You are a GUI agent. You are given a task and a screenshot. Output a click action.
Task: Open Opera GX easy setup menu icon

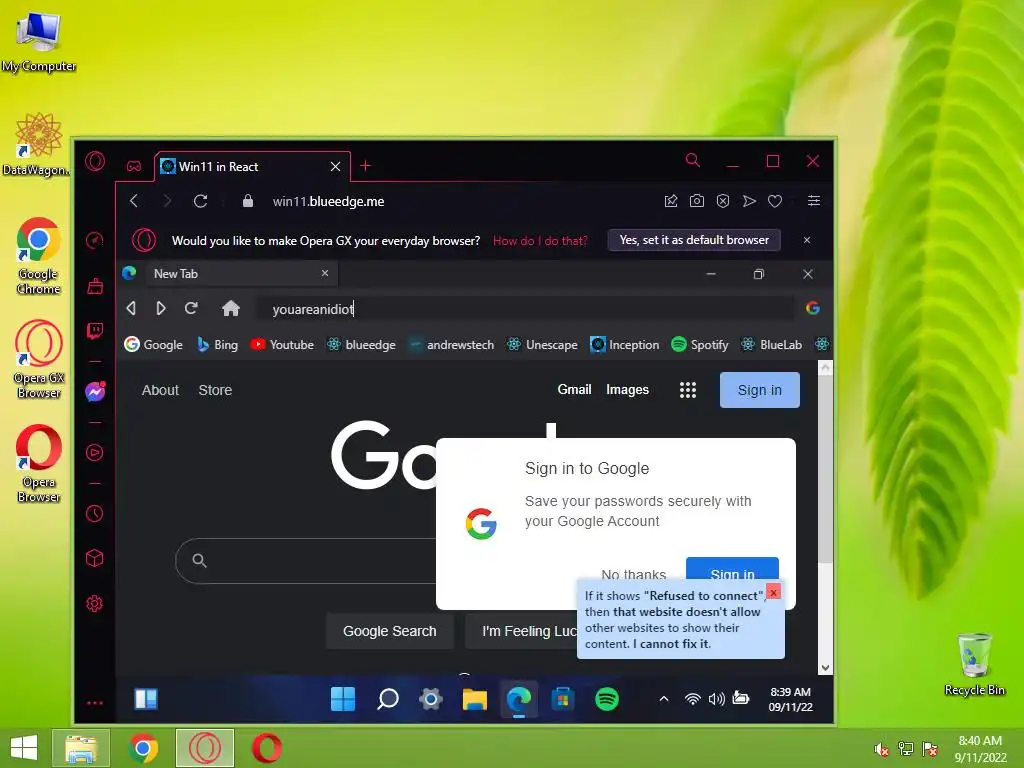point(814,201)
